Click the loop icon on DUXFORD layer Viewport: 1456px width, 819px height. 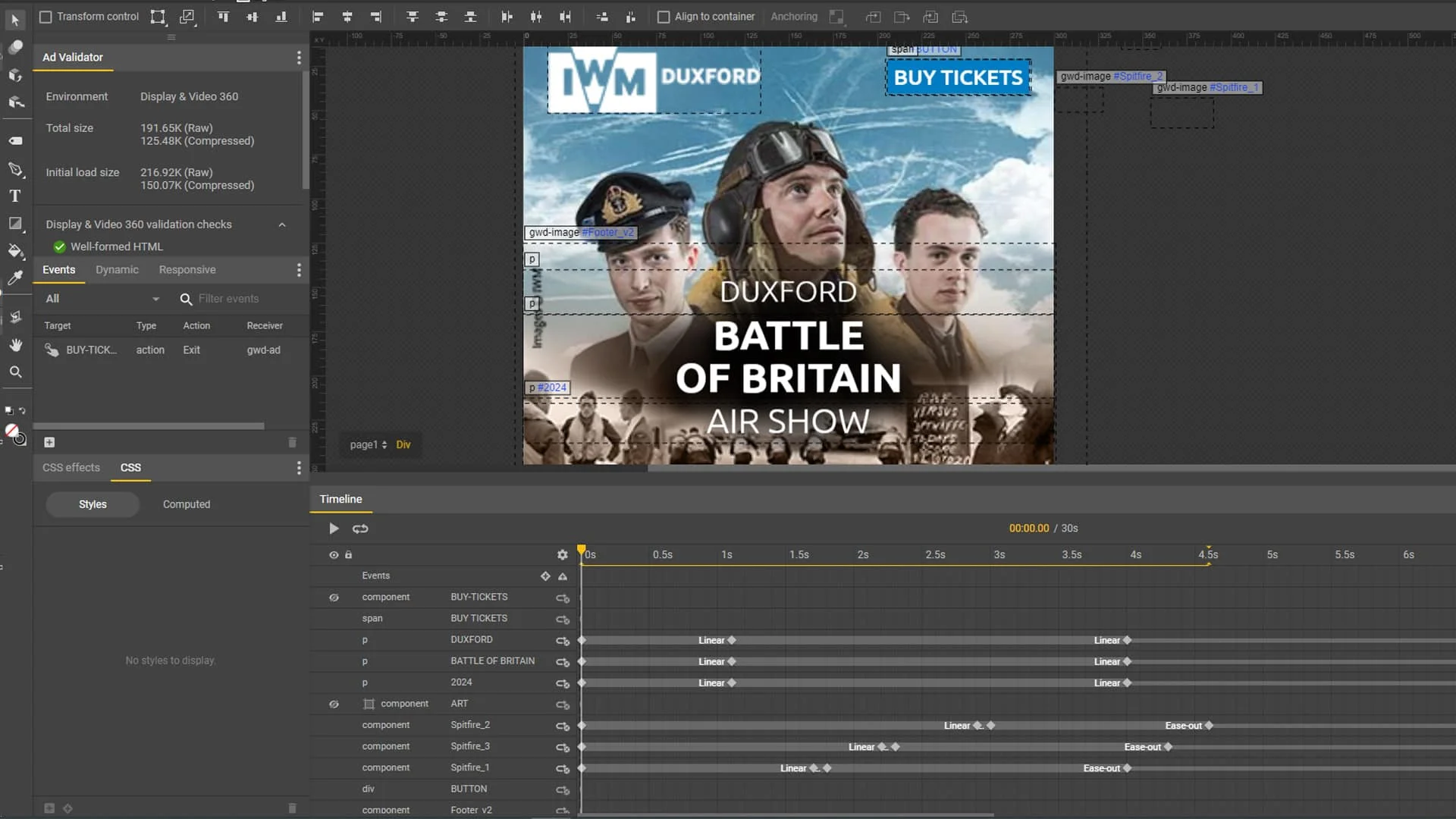(x=563, y=641)
